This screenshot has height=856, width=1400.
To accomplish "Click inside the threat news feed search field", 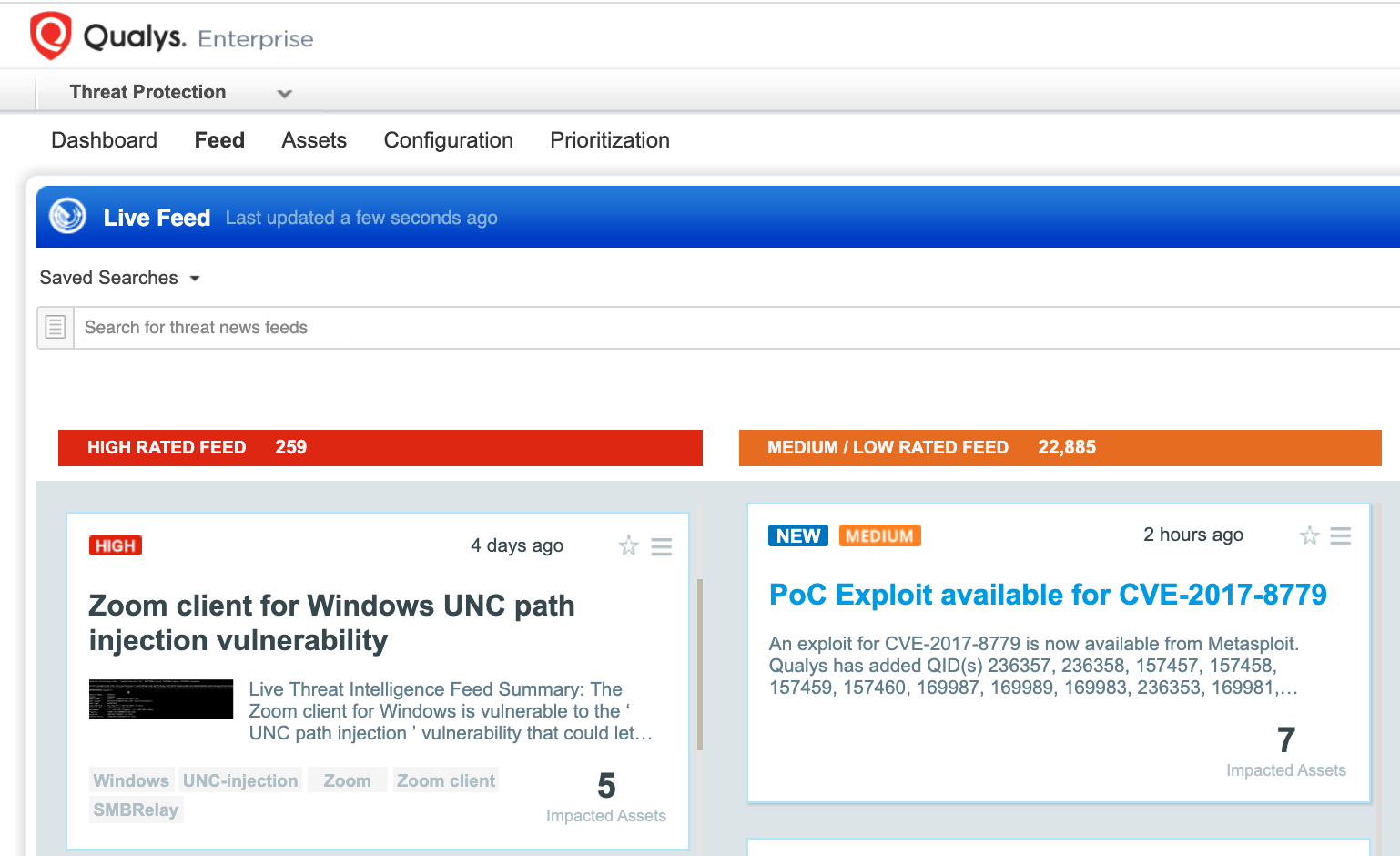I will coord(364,327).
